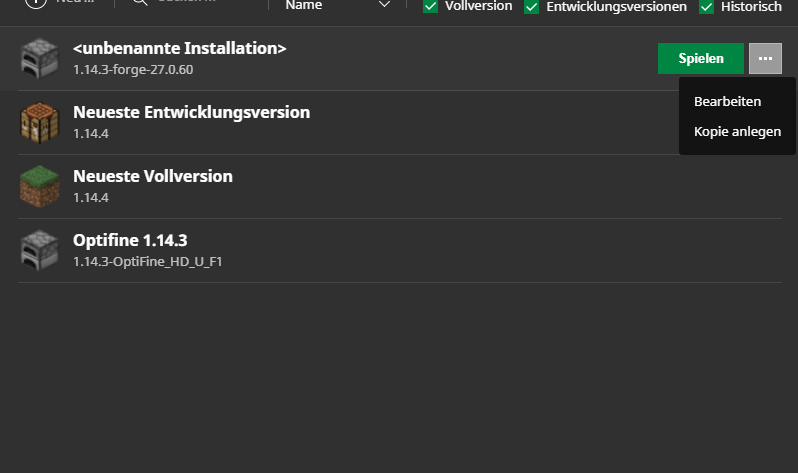Click the plus icon for a new installation
The image size is (798, 473).
(34, 3)
